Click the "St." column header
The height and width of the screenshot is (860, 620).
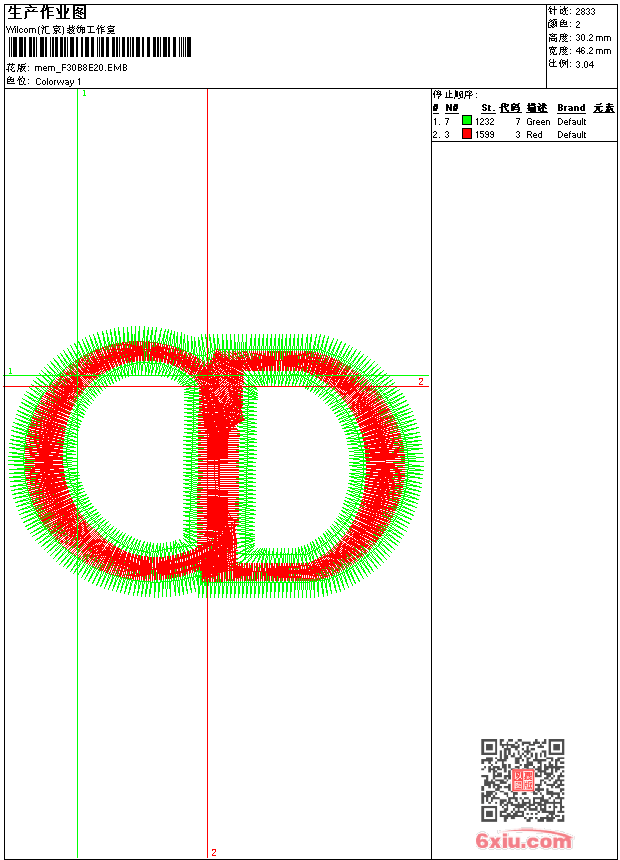coord(488,108)
